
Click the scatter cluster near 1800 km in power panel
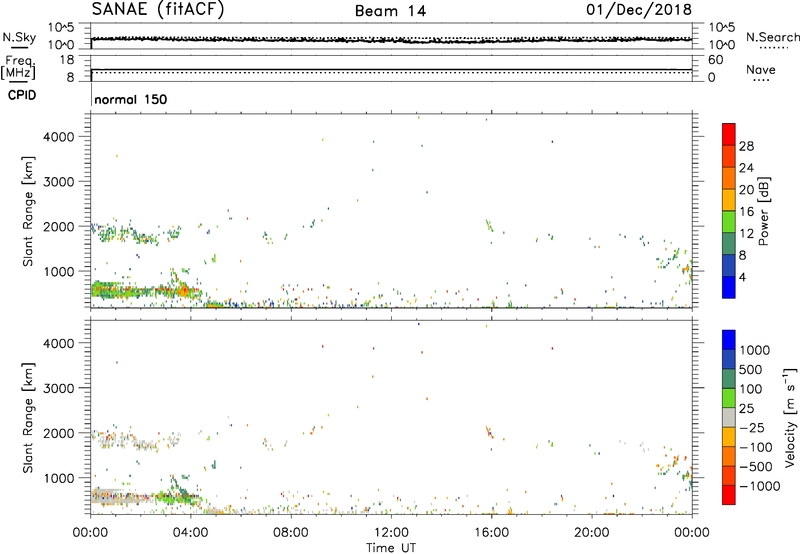134,235
